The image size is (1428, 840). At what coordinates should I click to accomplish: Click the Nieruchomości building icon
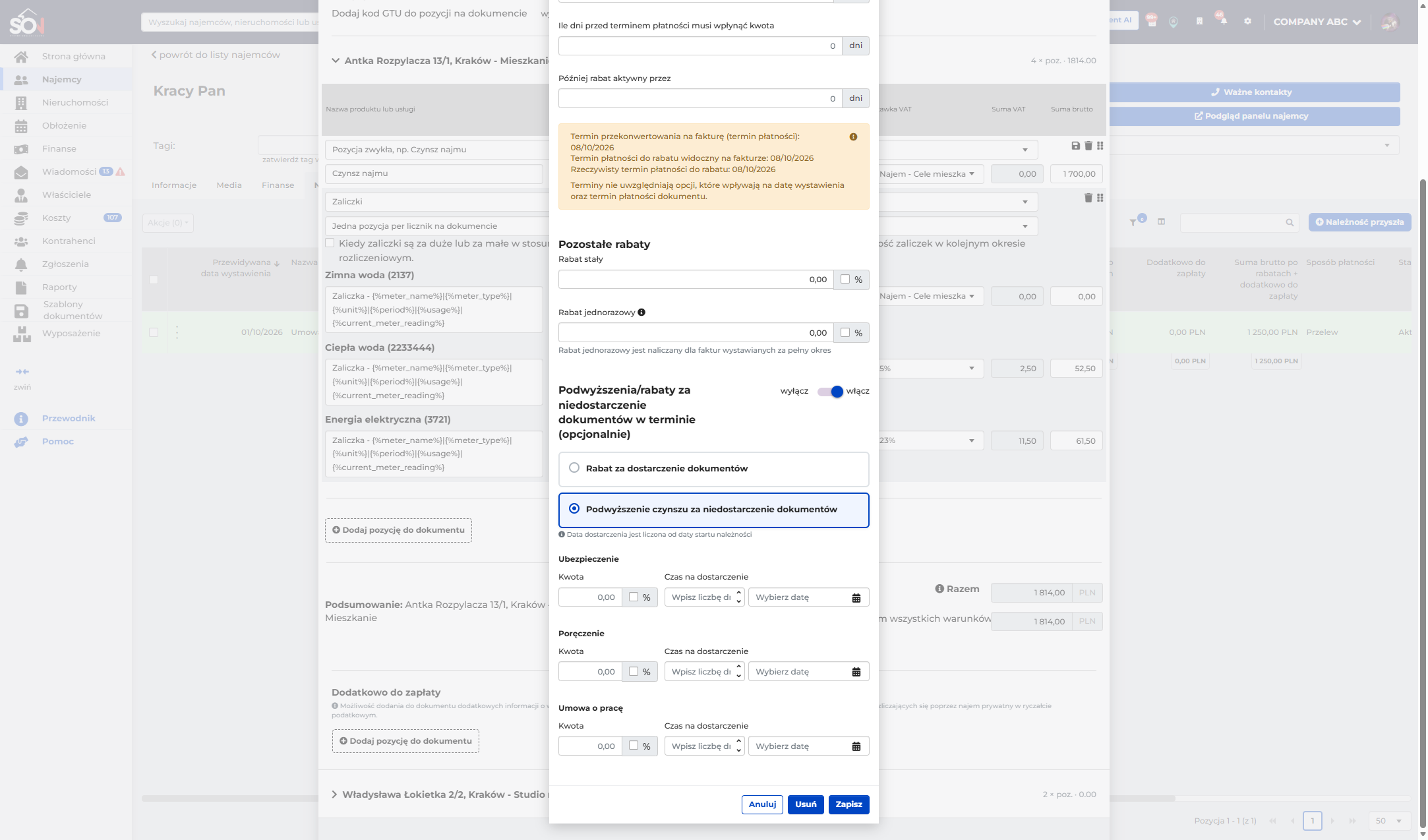tap(21, 103)
